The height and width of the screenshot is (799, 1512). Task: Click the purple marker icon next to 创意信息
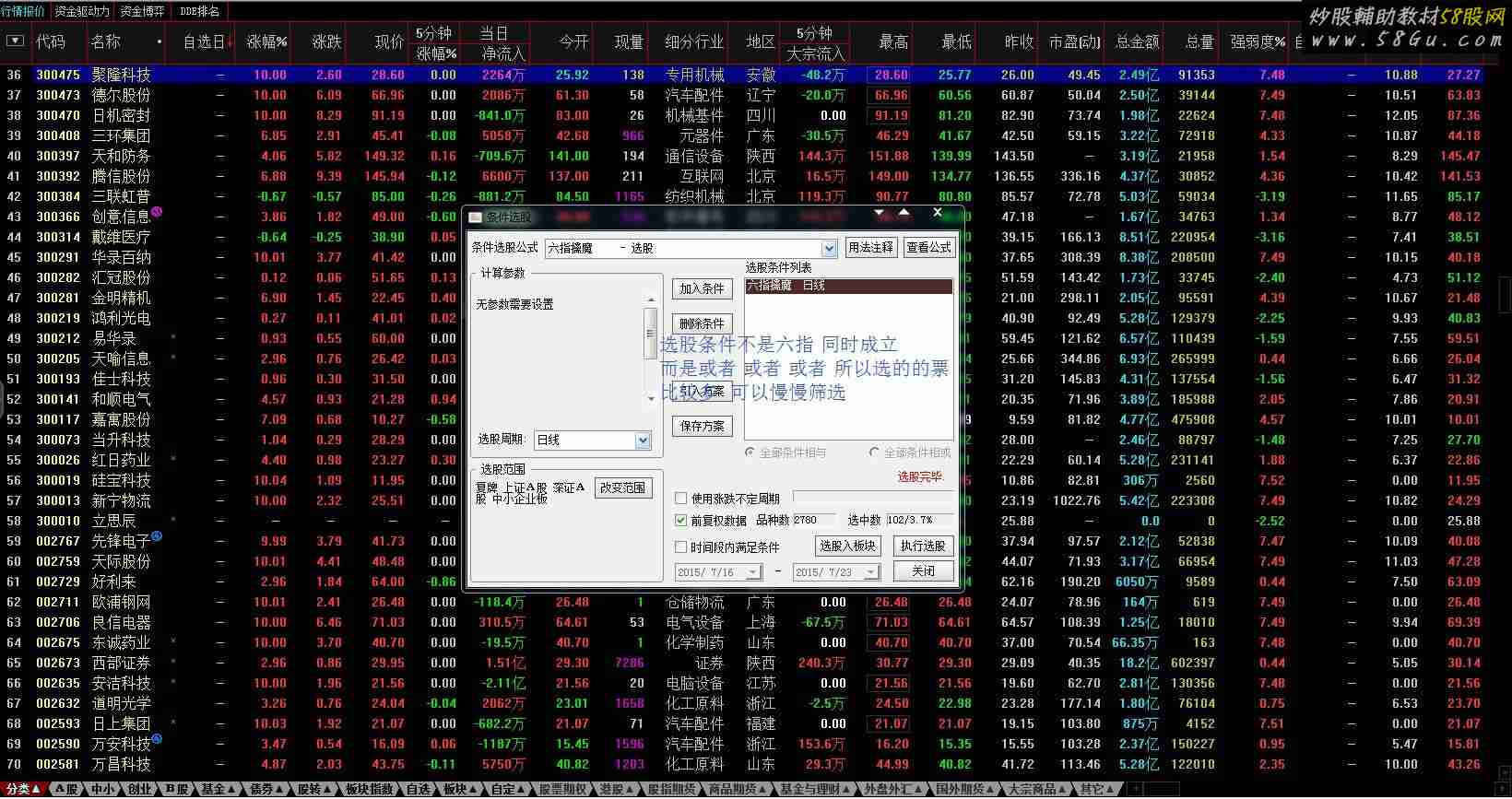pyautogui.click(x=157, y=212)
